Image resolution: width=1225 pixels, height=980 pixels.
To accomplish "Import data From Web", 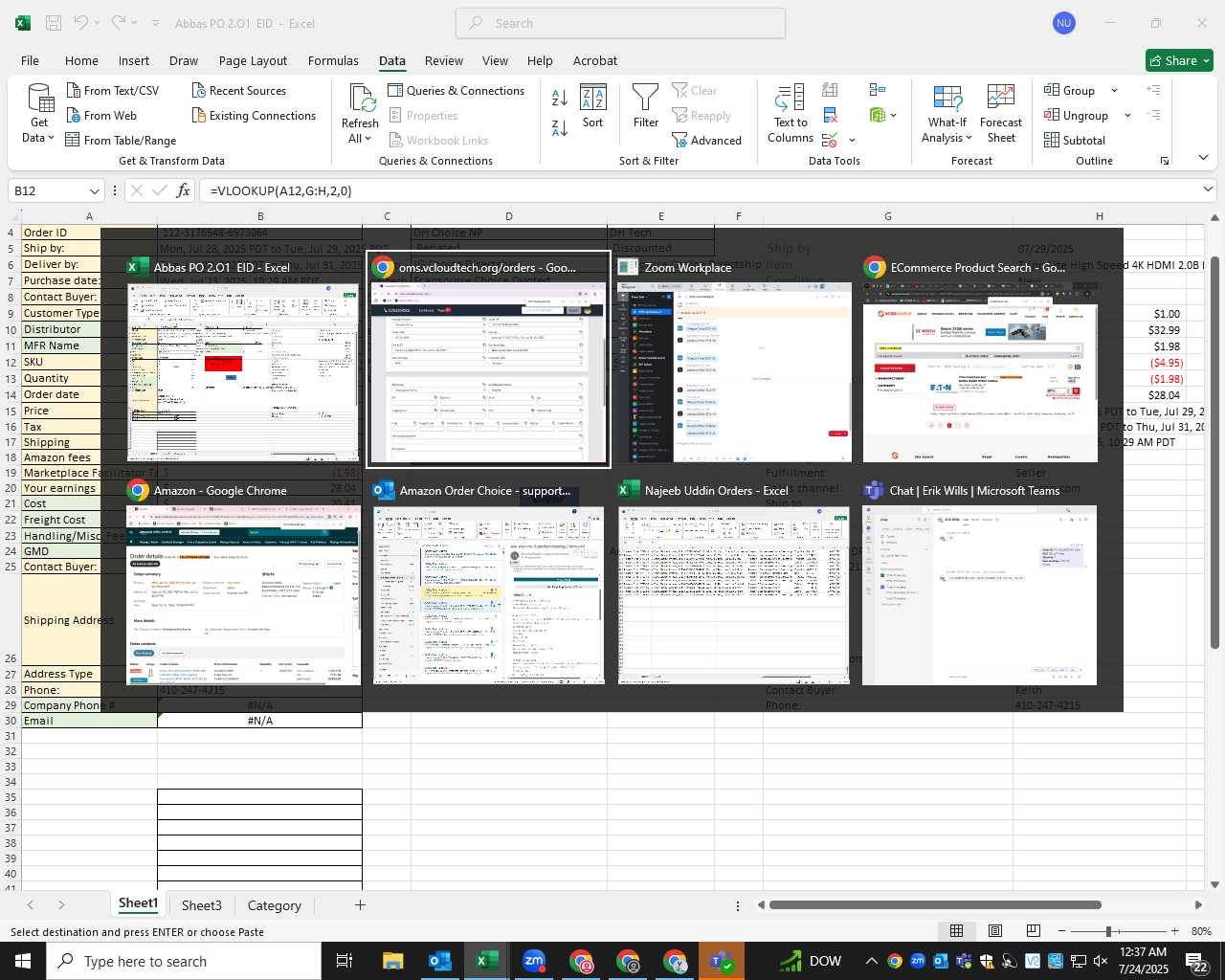I will (101, 115).
